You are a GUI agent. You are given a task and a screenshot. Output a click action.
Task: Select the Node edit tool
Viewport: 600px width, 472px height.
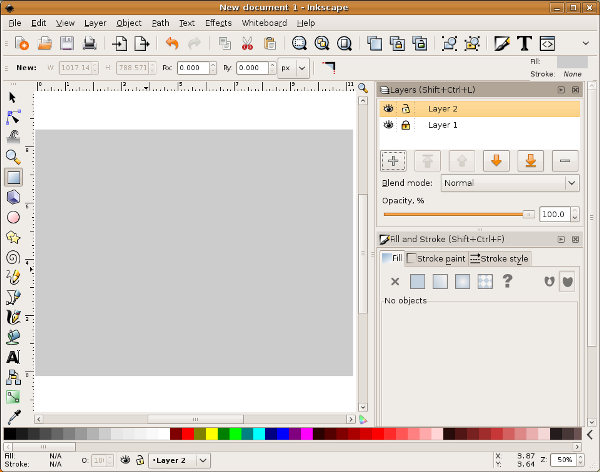pyautogui.click(x=13, y=117)
